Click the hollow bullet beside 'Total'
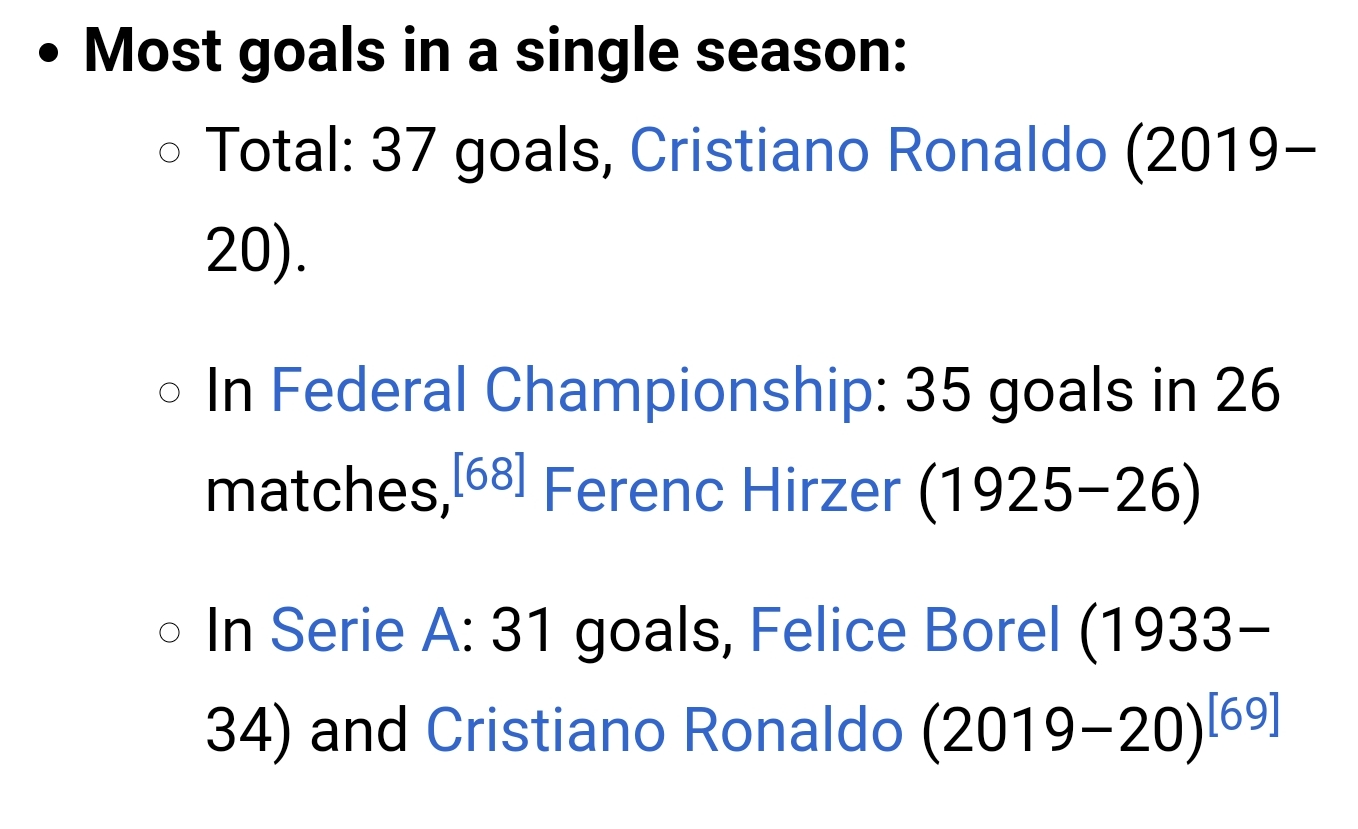 click(x=170, y=153)
